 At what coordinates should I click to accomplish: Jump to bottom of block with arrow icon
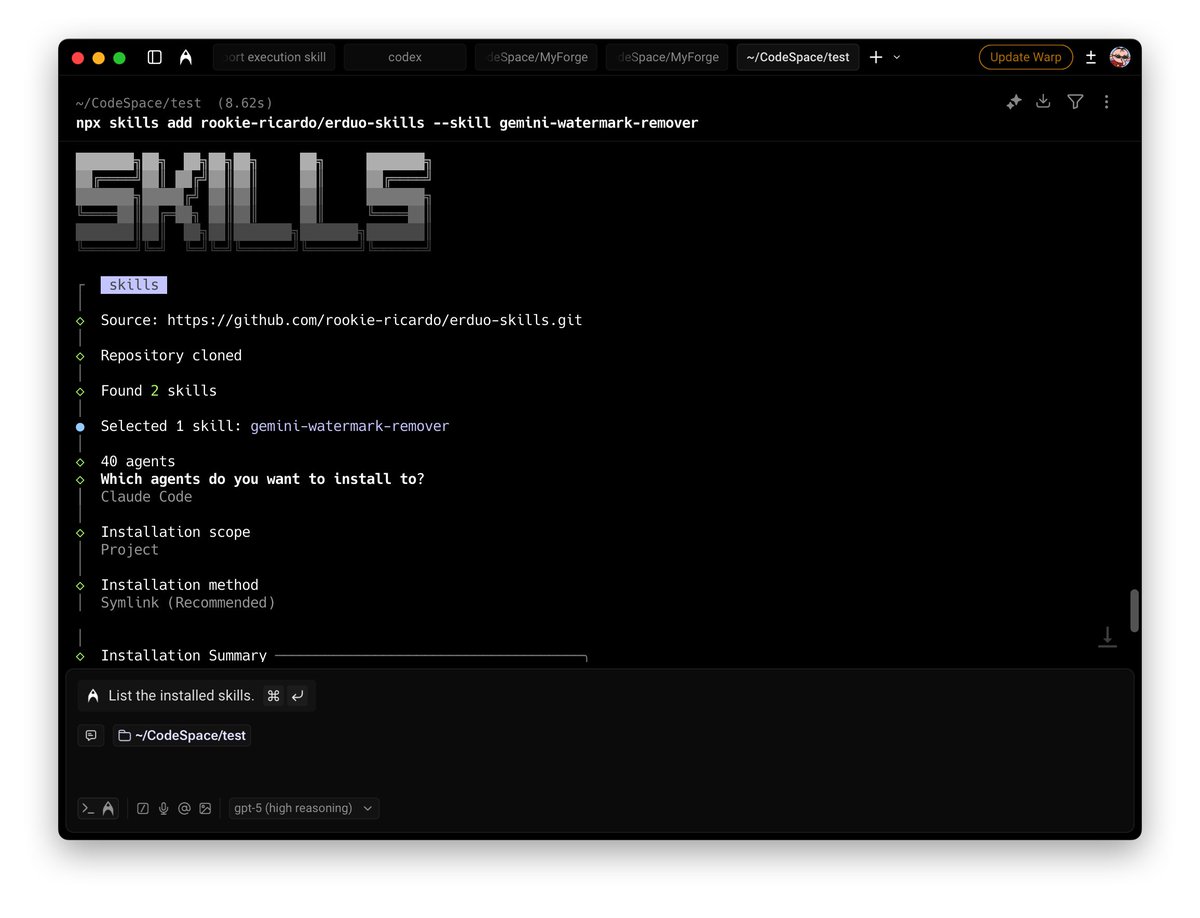(x=1107, y=637)
